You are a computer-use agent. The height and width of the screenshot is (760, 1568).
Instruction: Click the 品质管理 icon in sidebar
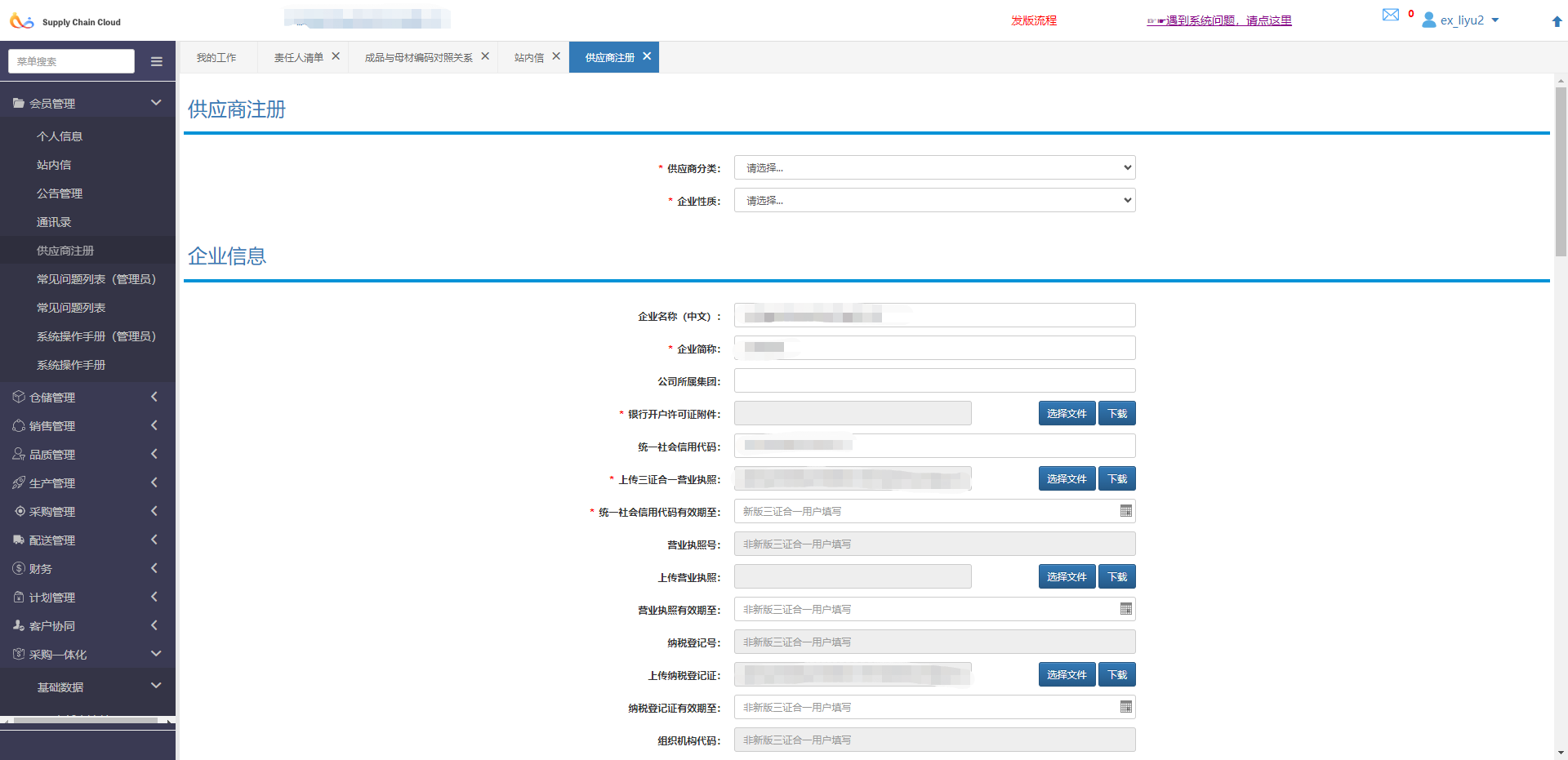pos(19,454)
